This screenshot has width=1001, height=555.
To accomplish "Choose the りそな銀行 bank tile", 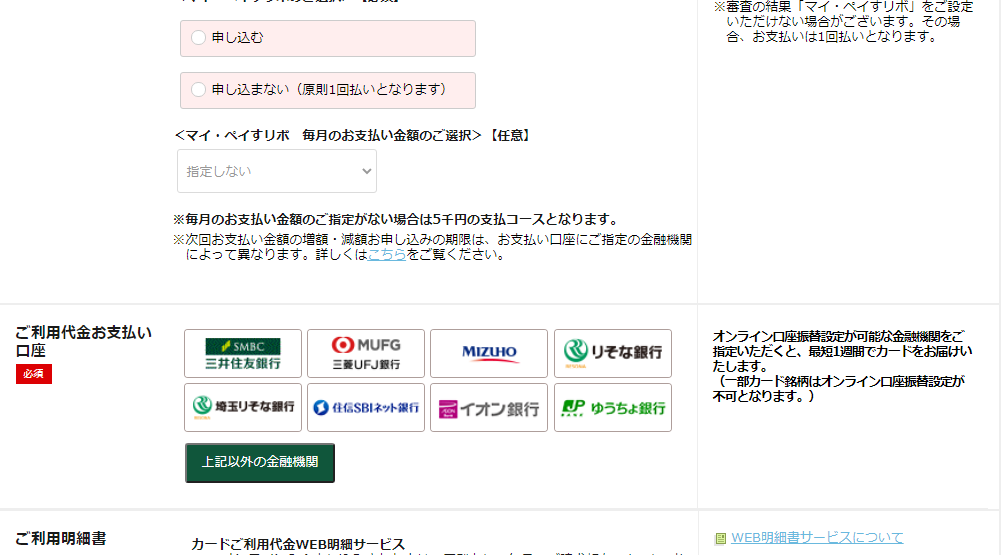I will pos(613,354).
